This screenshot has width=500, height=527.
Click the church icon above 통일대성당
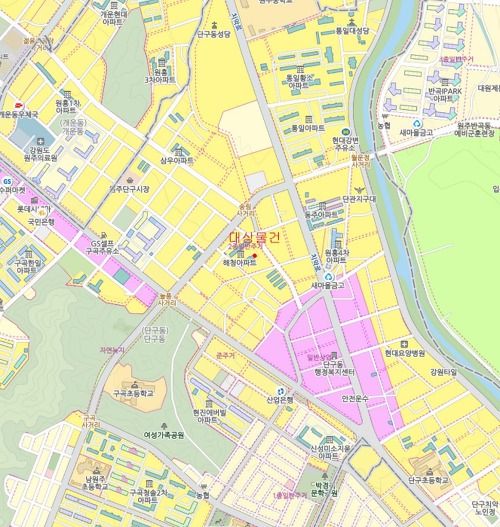pos(352,23)
